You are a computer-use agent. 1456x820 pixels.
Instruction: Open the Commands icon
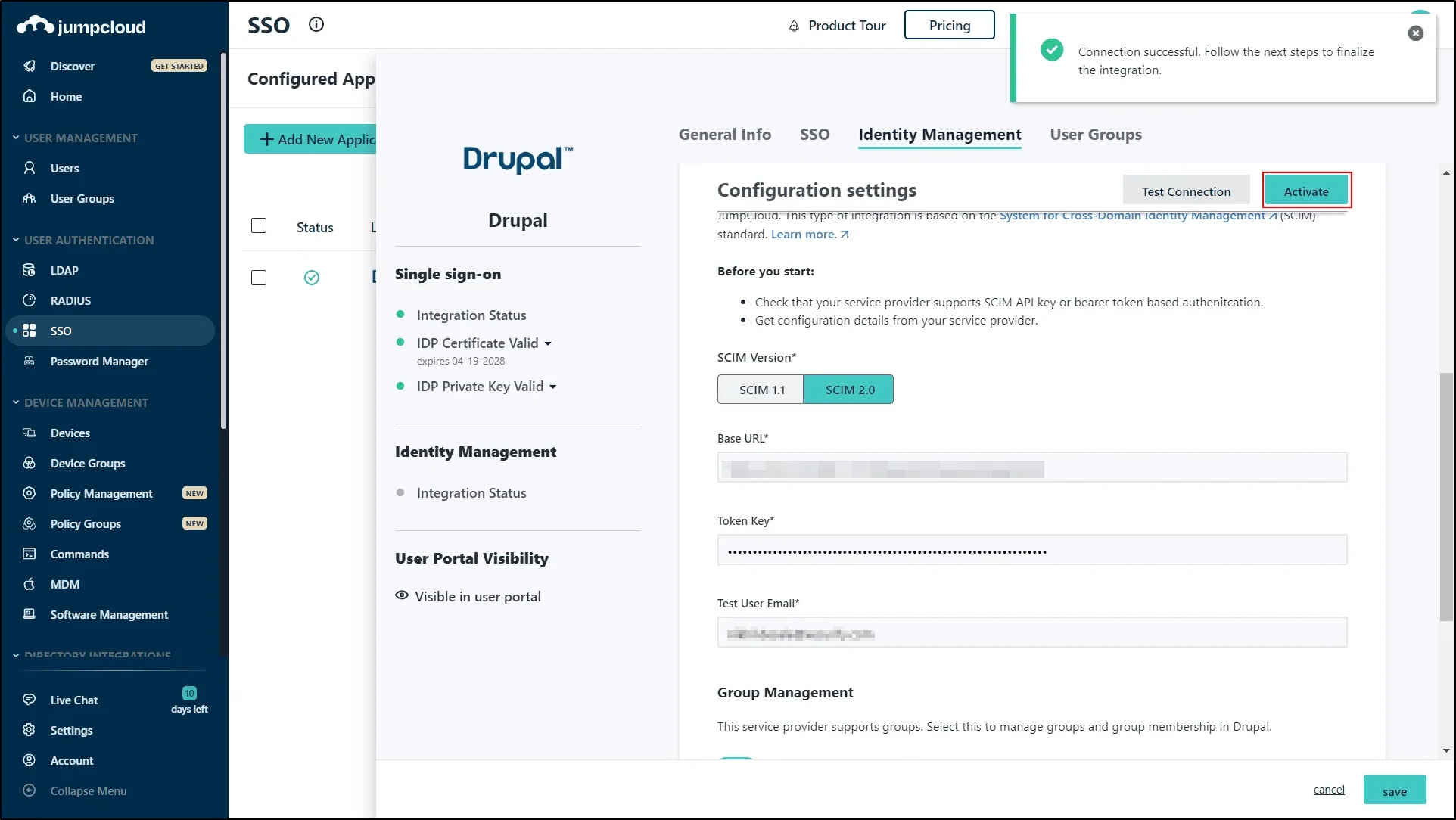30,554
